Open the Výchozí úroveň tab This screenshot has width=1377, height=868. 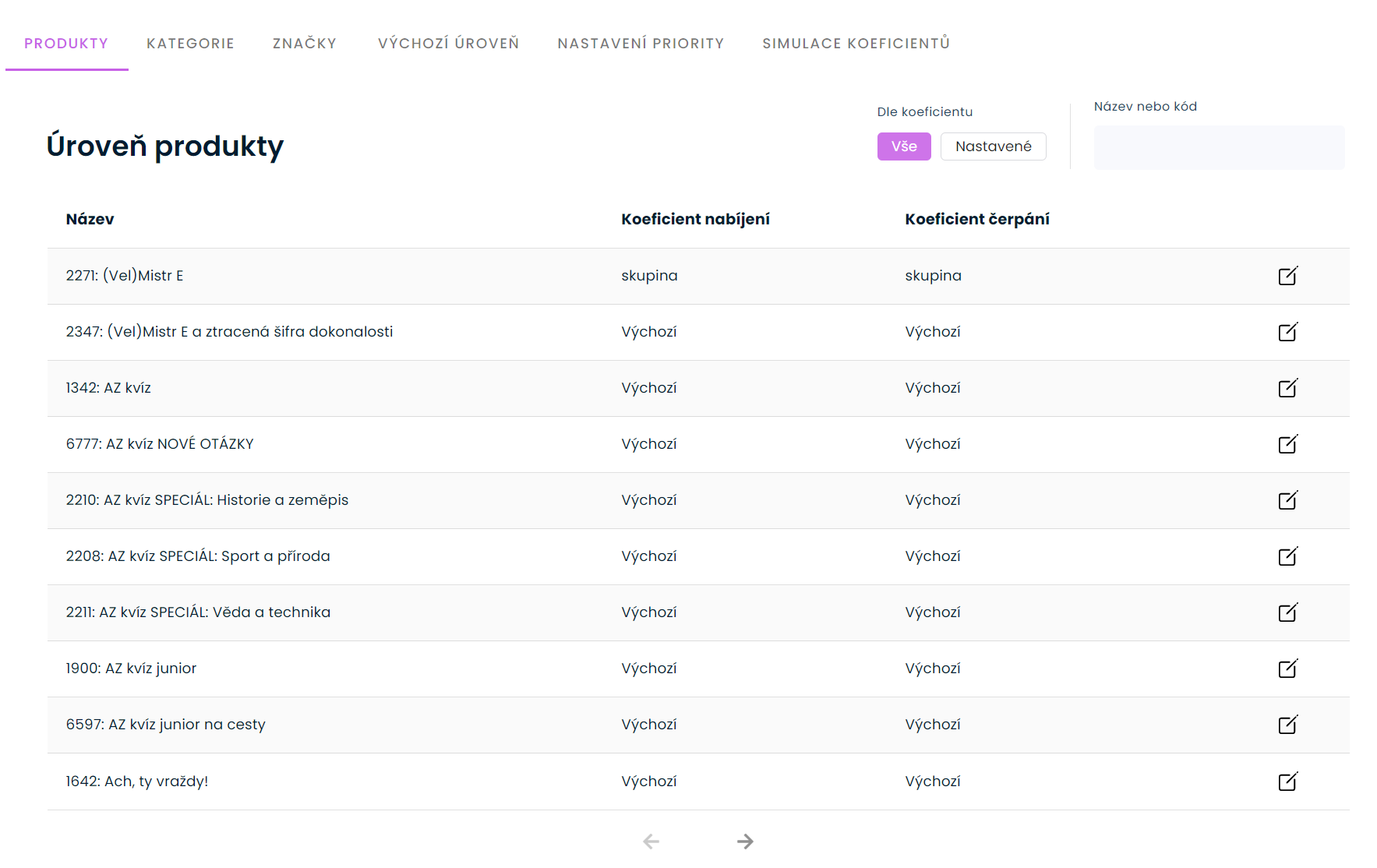(448, 44)
